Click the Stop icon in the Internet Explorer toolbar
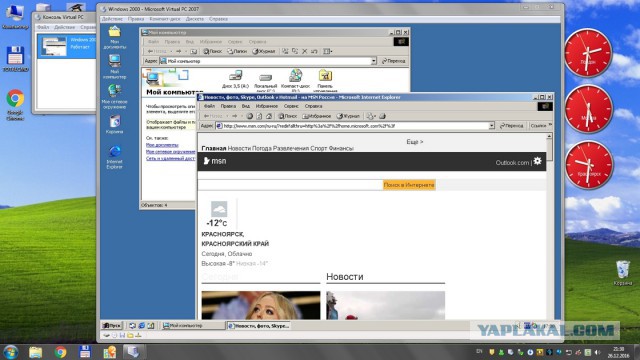 pyautogui.click(x=250, y=116)
